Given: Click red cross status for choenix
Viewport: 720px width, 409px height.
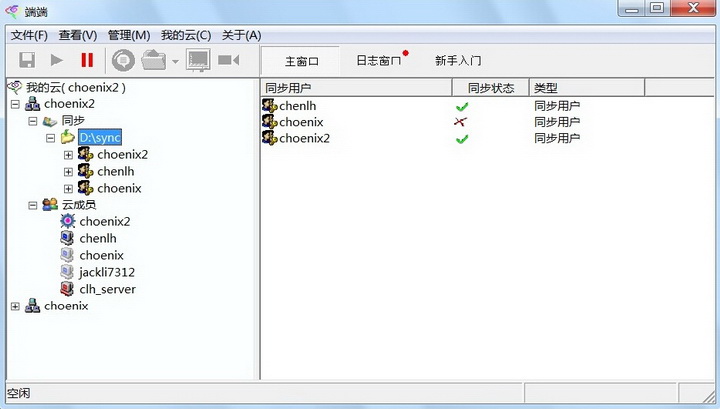Looking at the screenshot, I should click(461, 122).
